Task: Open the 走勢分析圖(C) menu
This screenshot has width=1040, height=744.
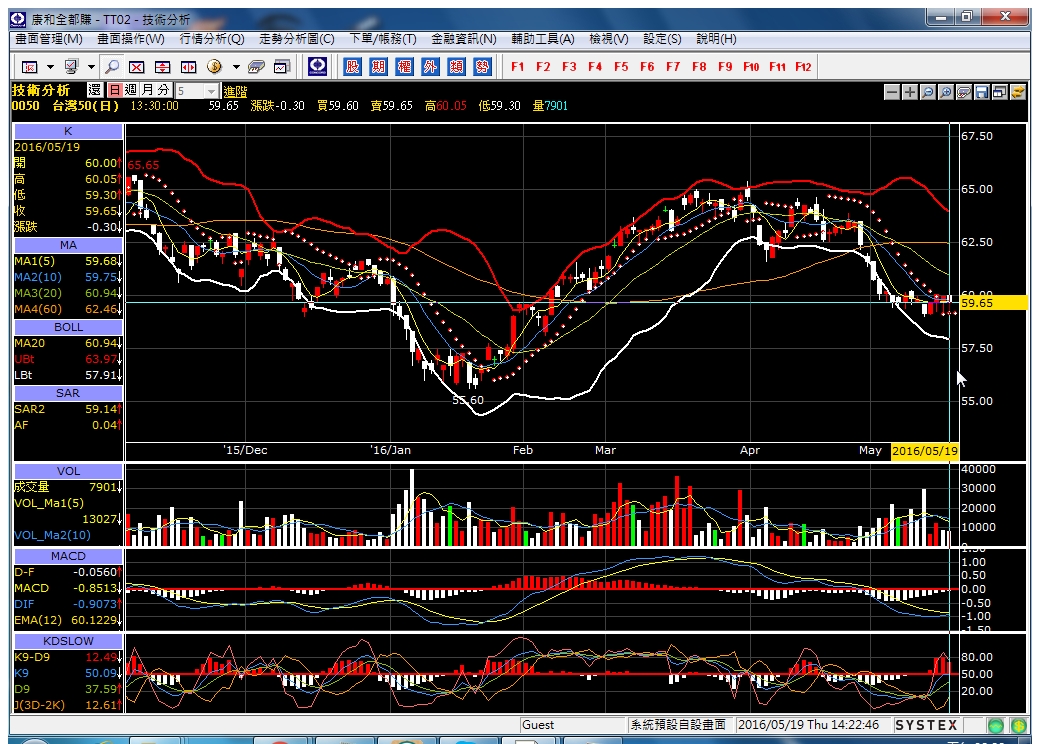Action: pyautogui.click(x=296, y=39)
